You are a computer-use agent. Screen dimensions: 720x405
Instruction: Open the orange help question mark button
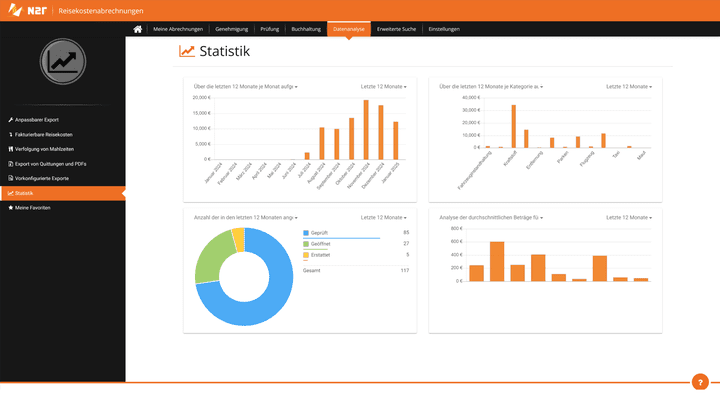point(700,382)
